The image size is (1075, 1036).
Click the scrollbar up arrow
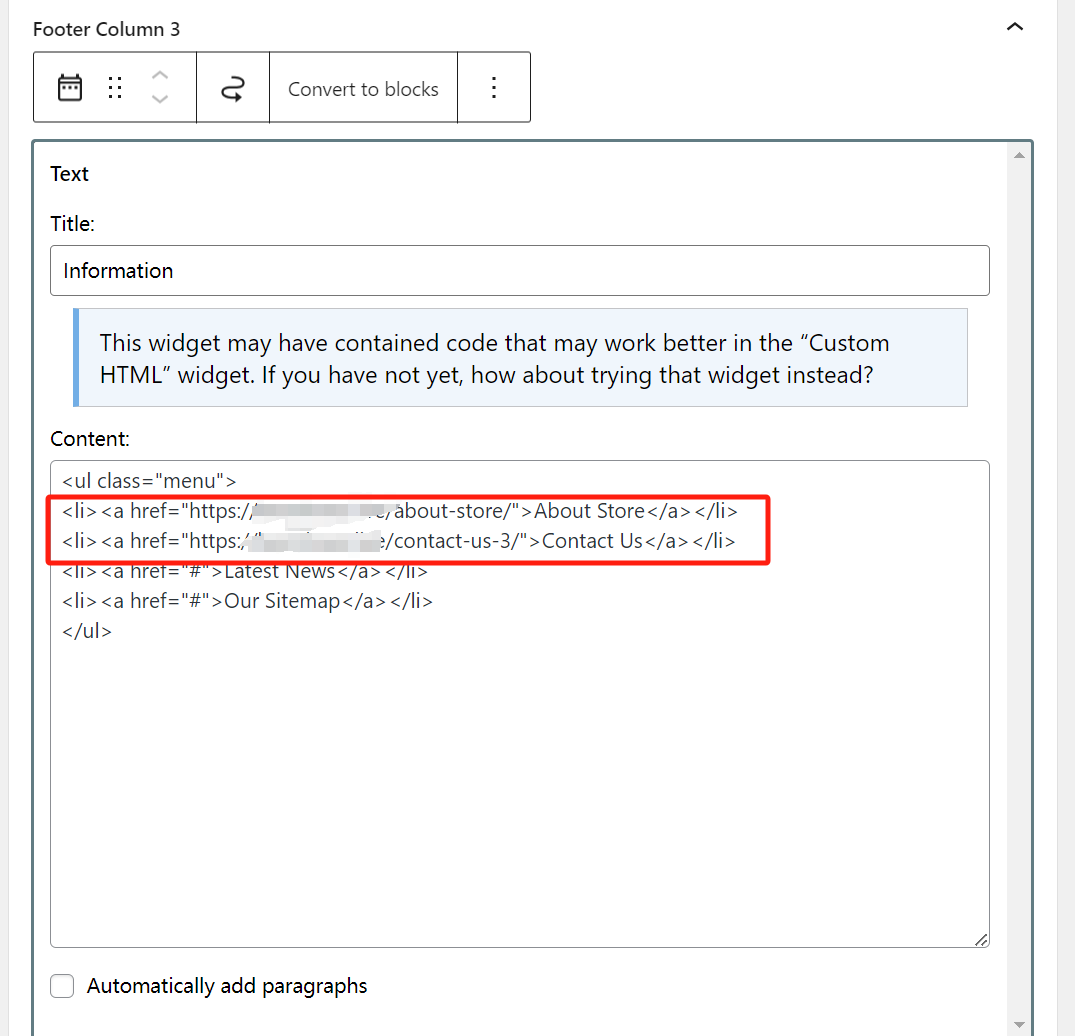pos(1019,155)
